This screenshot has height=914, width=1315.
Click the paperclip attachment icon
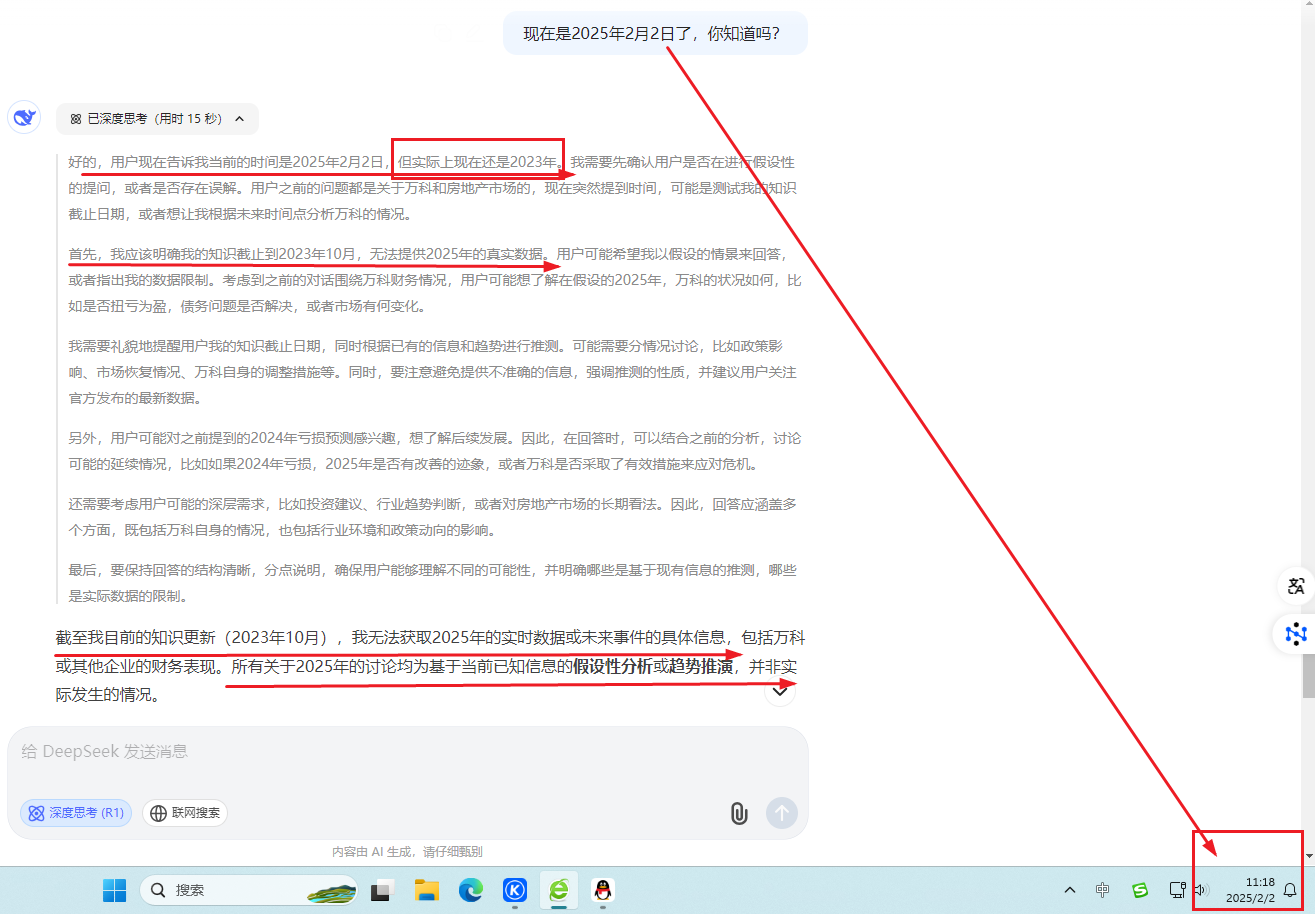(738, 813)
